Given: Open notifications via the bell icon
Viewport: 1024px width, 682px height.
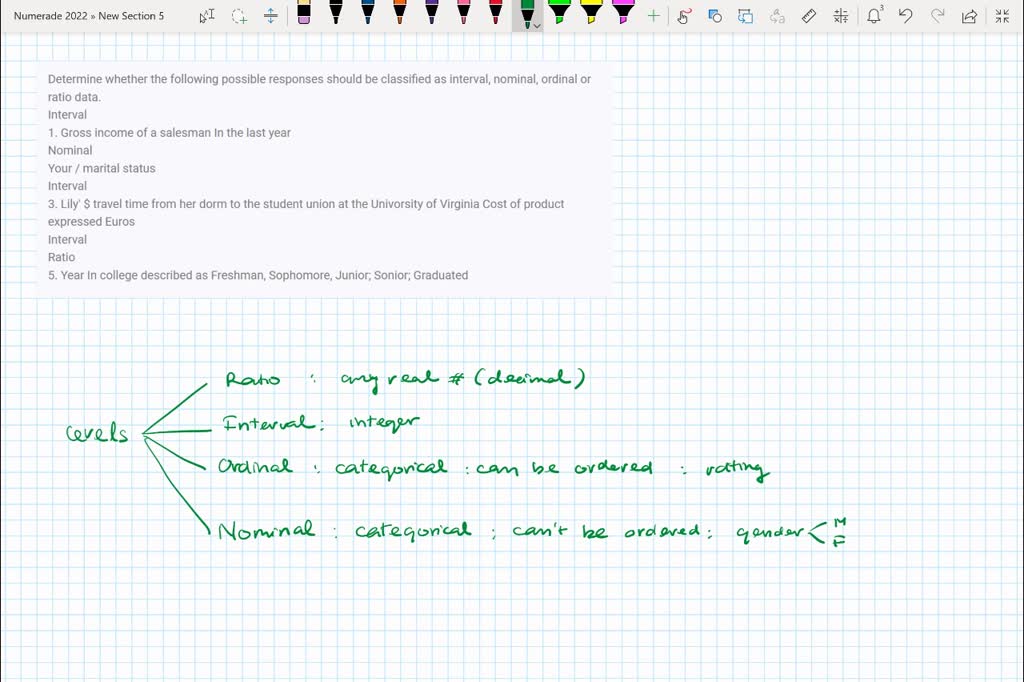Looking at the screenshot, I should coord(875,15).
